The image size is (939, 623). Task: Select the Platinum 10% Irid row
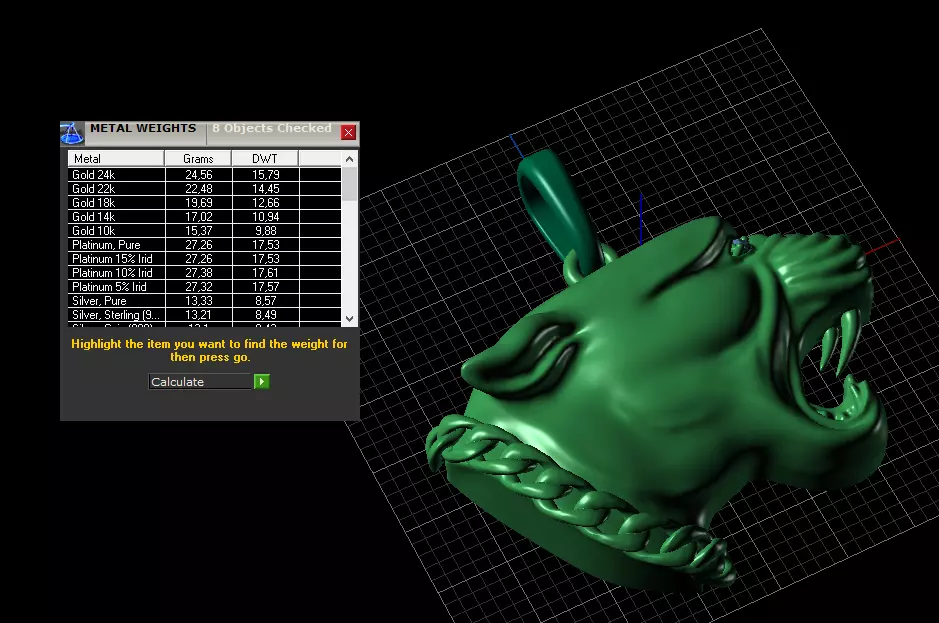[204, 273]
